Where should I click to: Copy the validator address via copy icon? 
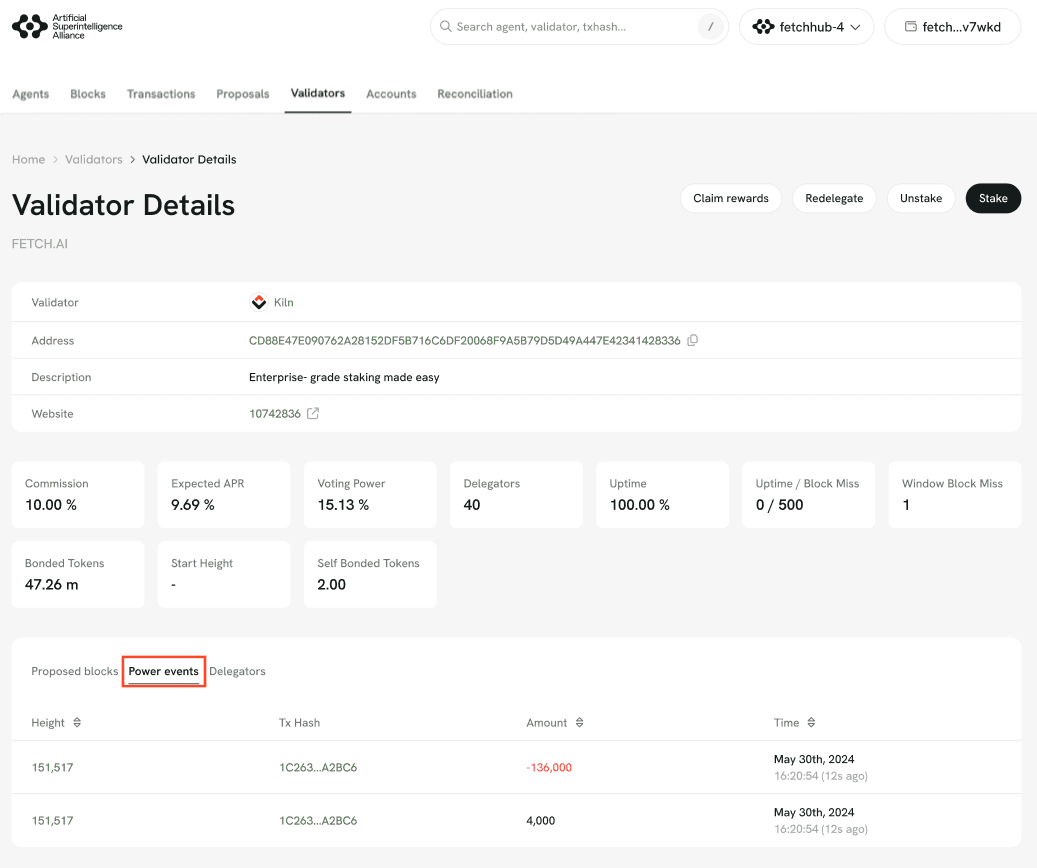pos(693,341)
